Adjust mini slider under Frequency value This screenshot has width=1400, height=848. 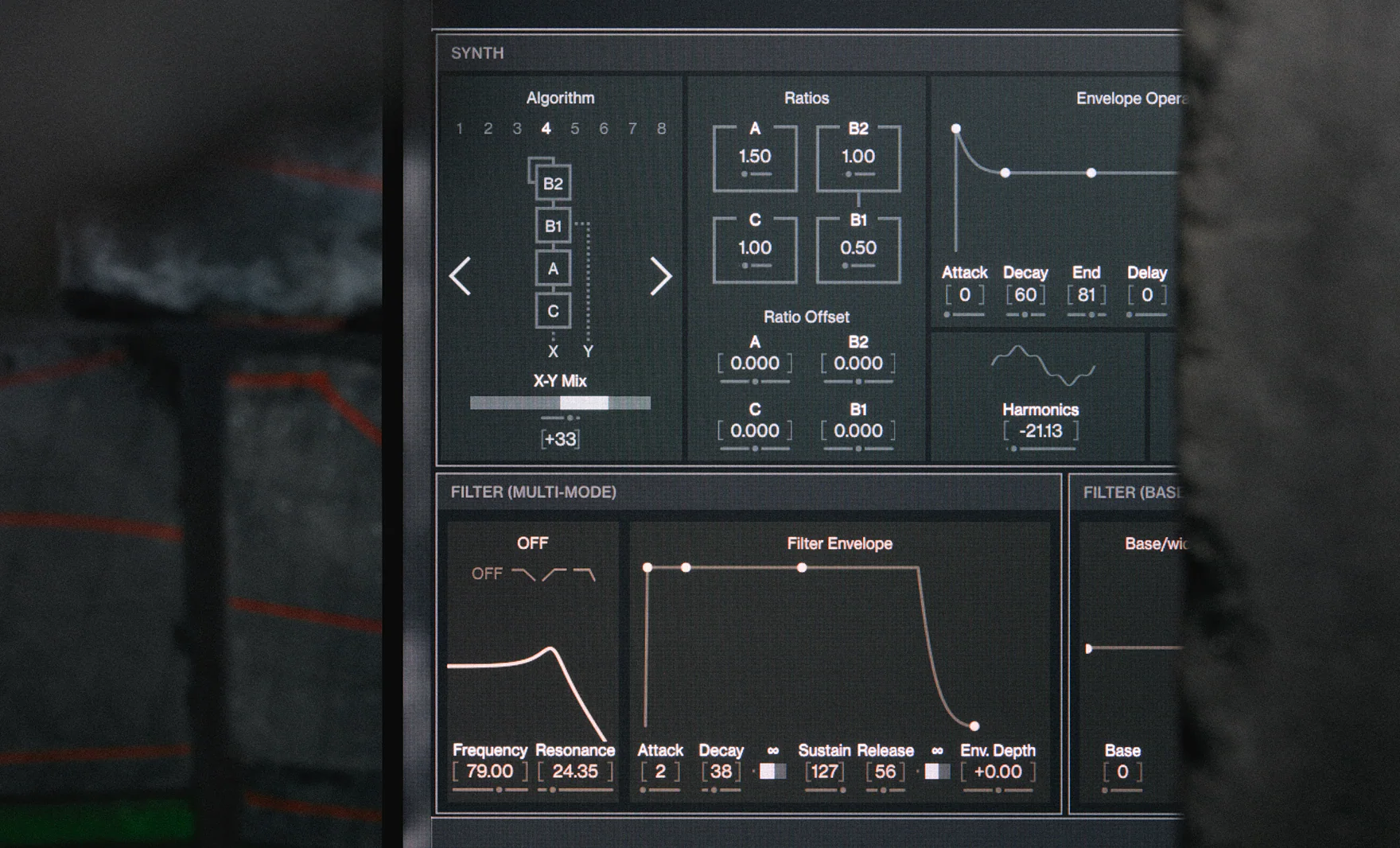click(x=490, y=790)
